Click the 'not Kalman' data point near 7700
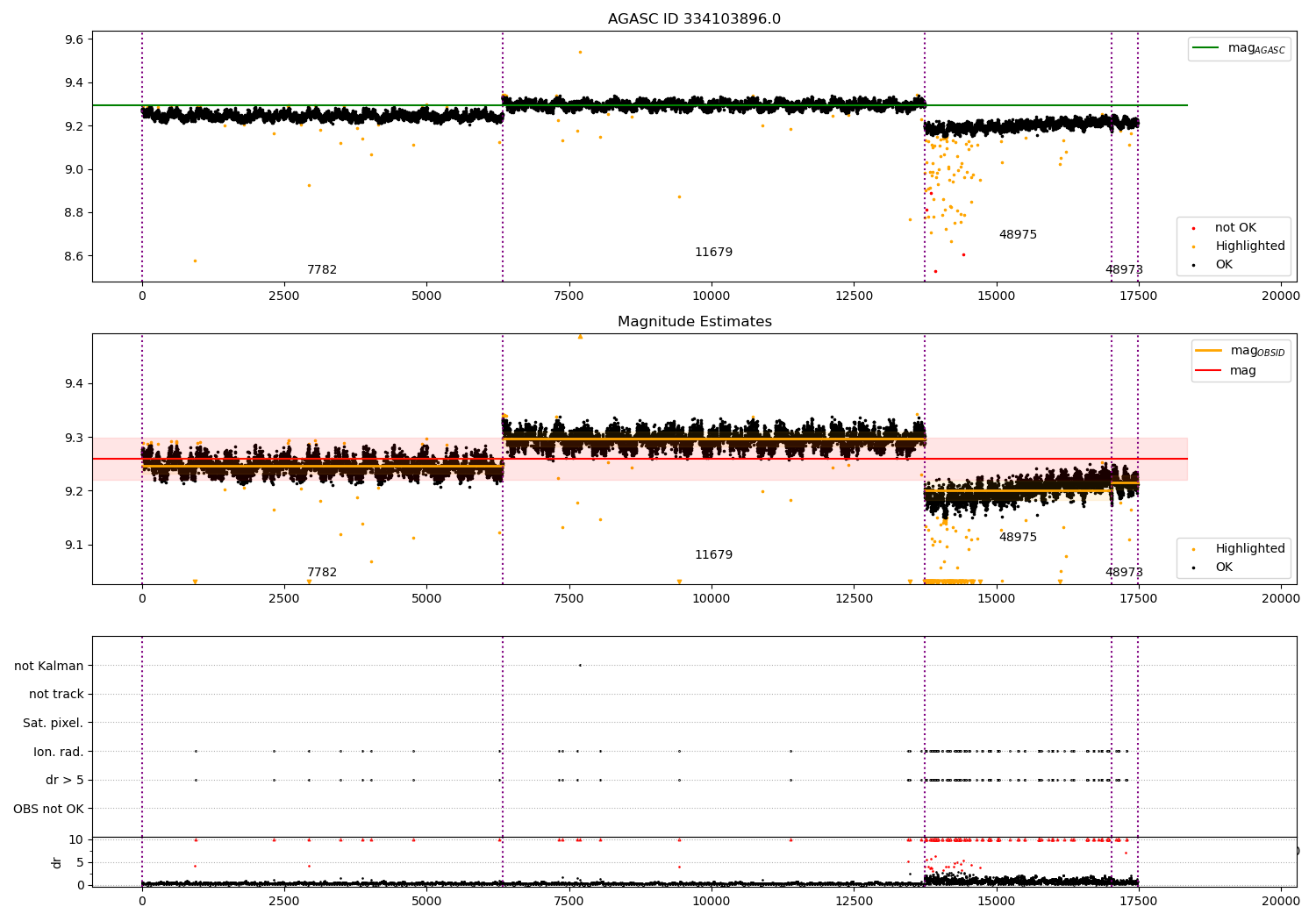Image resolution: width=1316 pixels, height=921 pixels. click(x=580, y=665)
